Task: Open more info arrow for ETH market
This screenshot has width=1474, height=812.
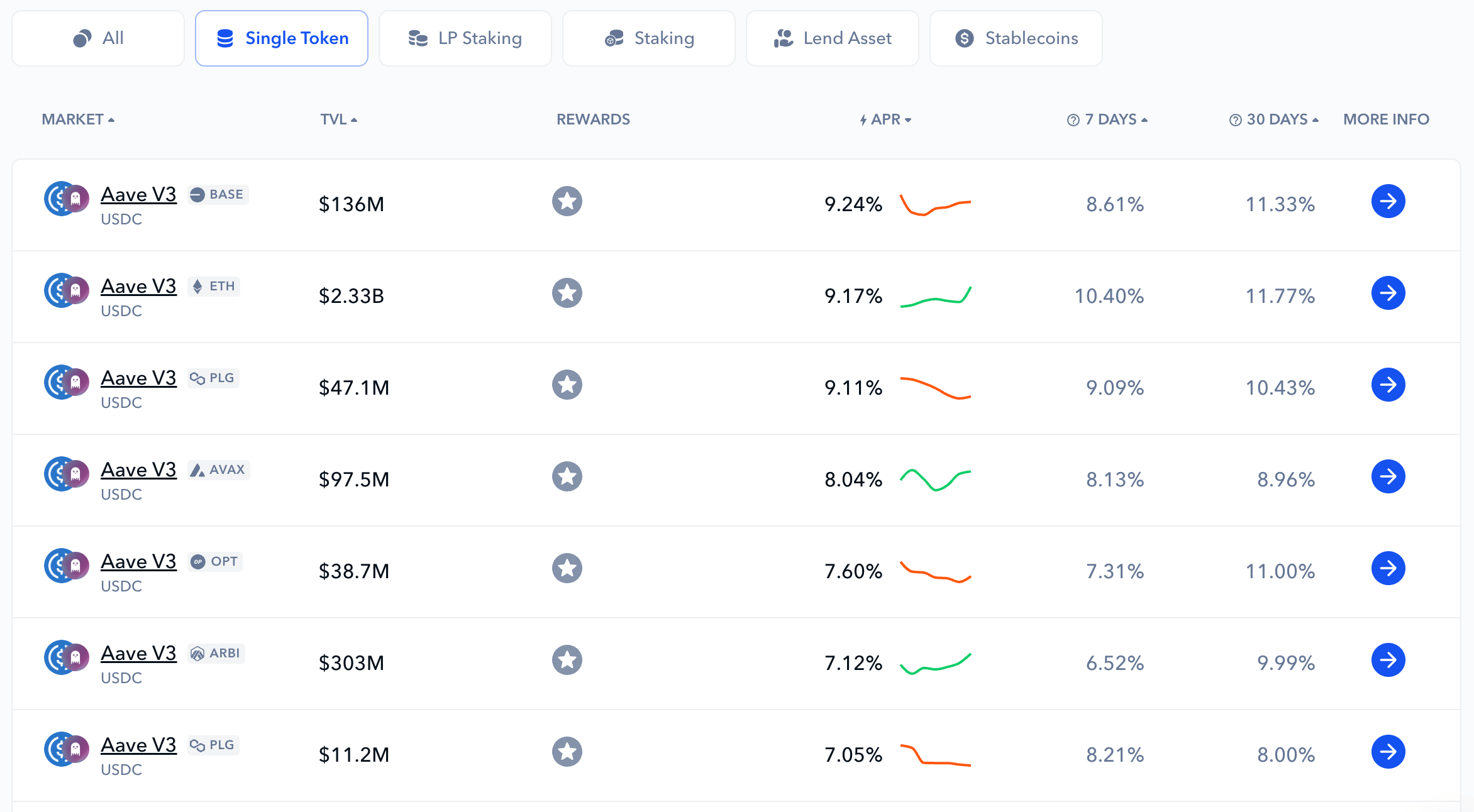Action: (x=1388, y=293)
